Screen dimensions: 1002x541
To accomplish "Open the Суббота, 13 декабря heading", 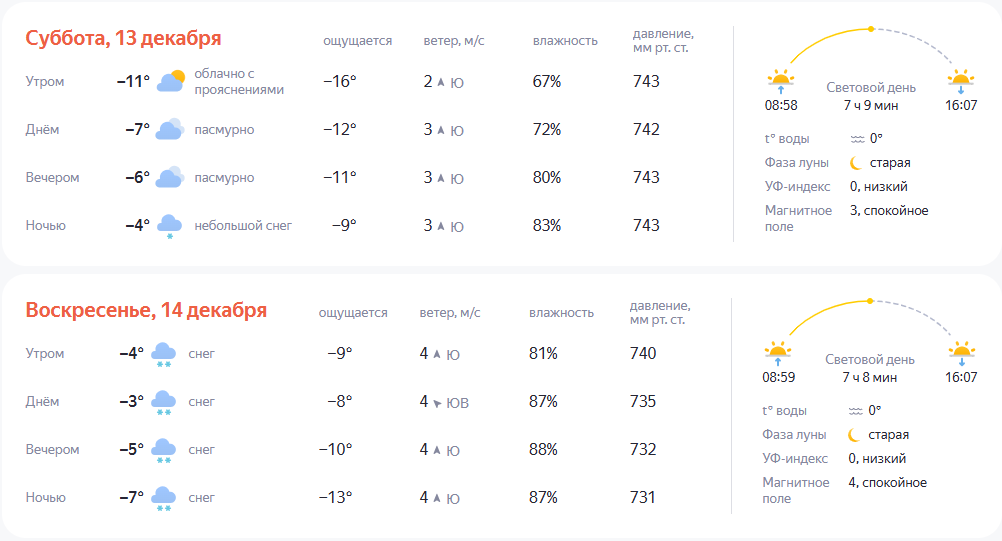I will pyautogui.click(x=123, y=38).
